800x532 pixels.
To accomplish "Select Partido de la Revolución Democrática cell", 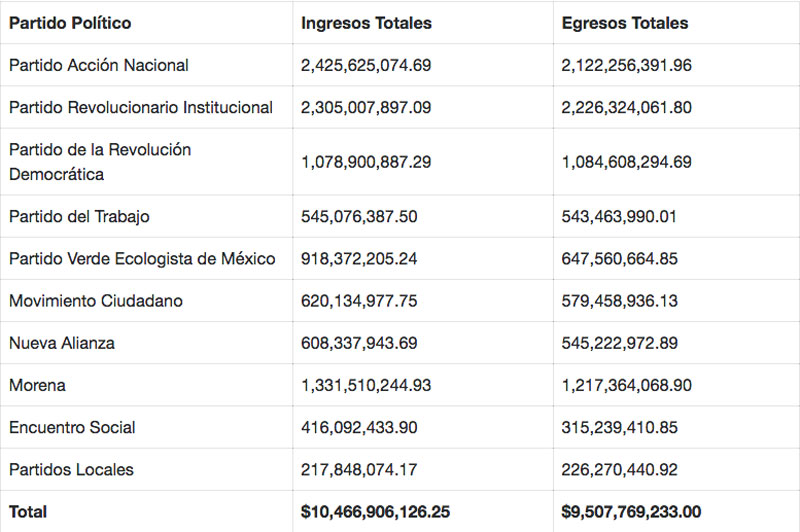I will click(100, 162).
